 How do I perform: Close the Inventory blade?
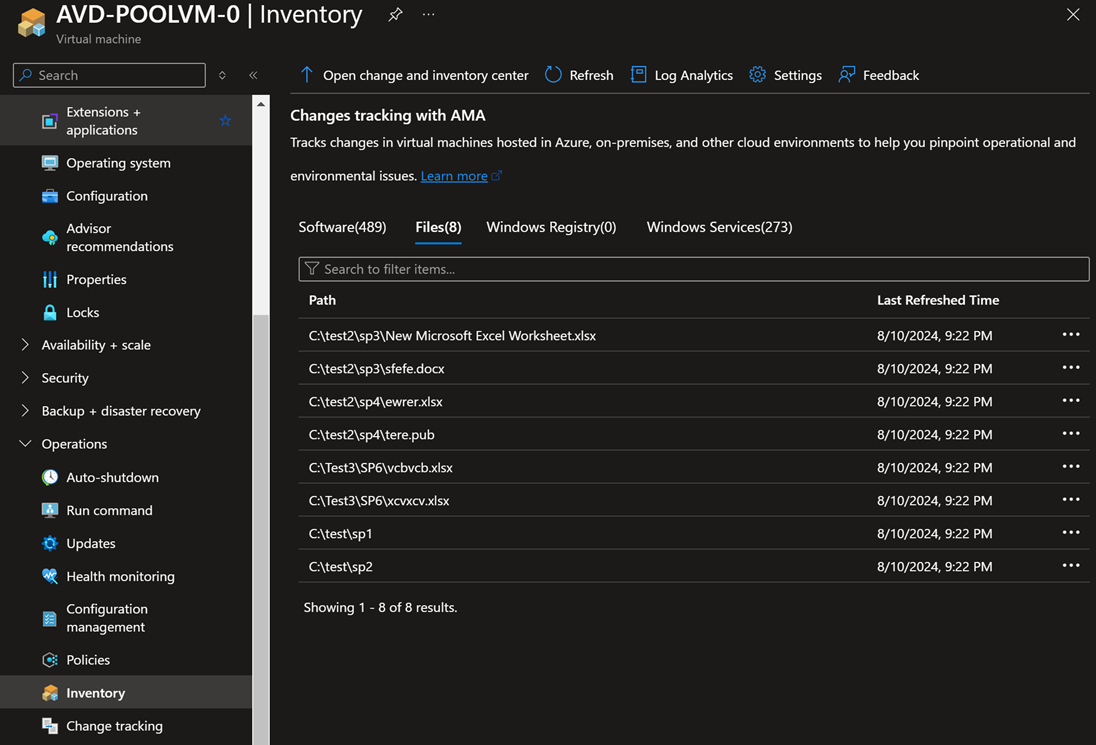coord(1073,14)
